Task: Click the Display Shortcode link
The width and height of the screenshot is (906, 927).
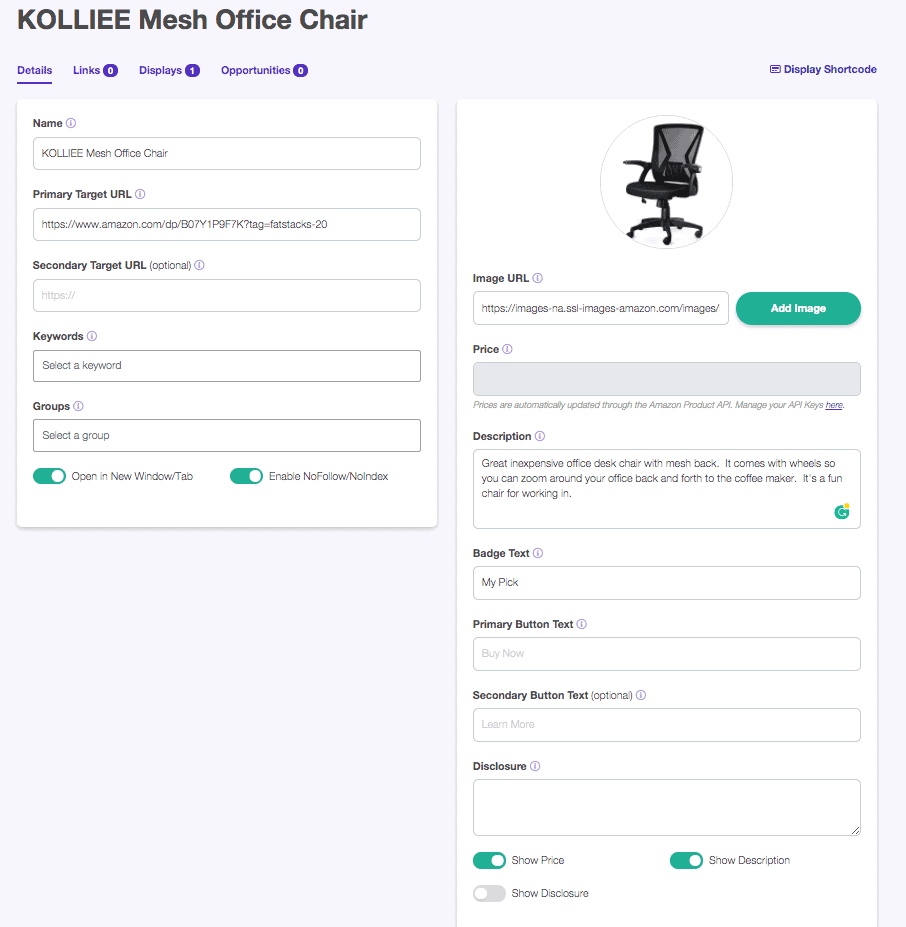Action: click(x=823, y=70)
